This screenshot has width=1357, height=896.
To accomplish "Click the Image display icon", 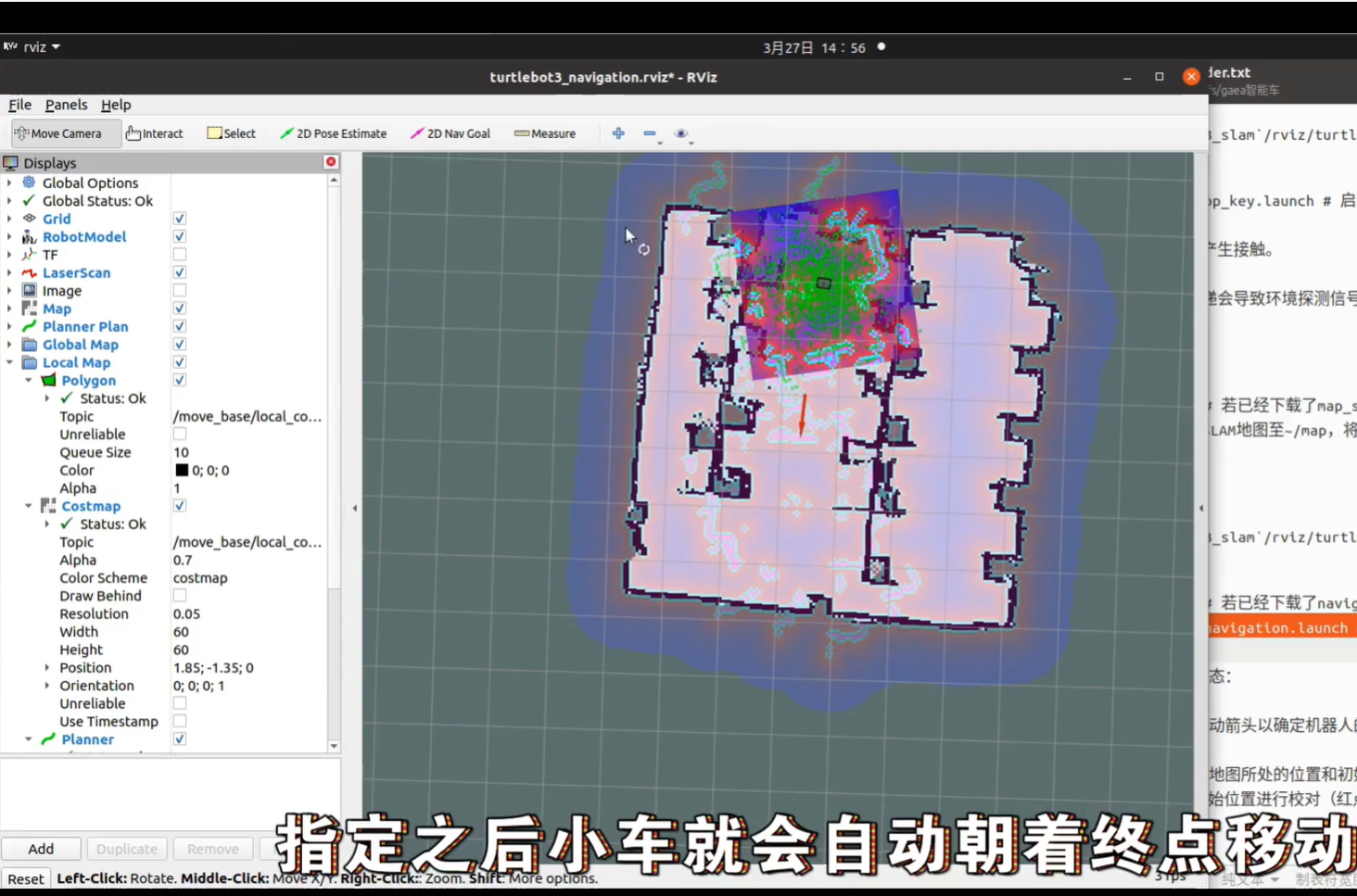I will tap(30, 291).
